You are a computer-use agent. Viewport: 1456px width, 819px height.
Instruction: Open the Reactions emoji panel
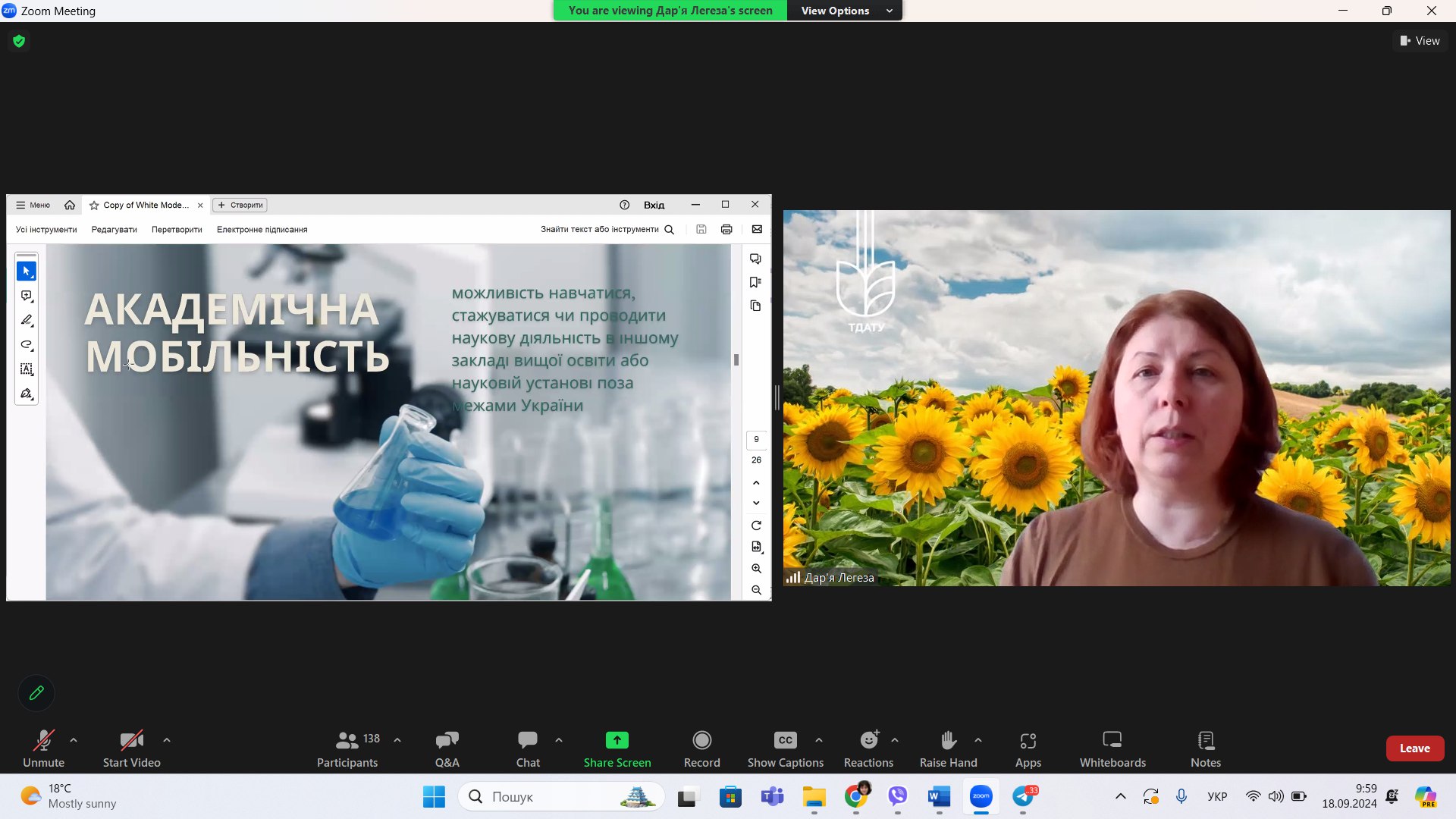click(868, 748)
